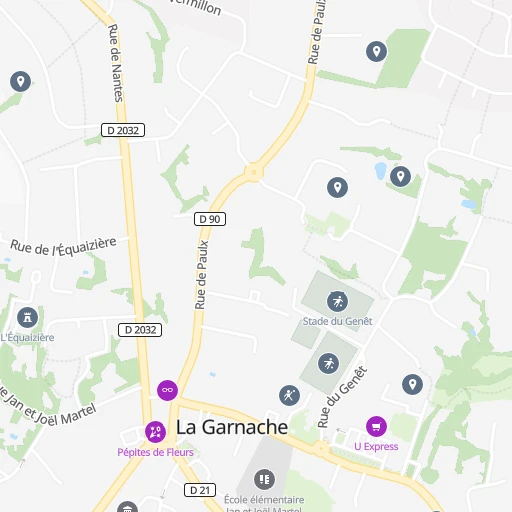Select the U Express shopping cart icon
The image size is (512, 512).
(376, 426)
